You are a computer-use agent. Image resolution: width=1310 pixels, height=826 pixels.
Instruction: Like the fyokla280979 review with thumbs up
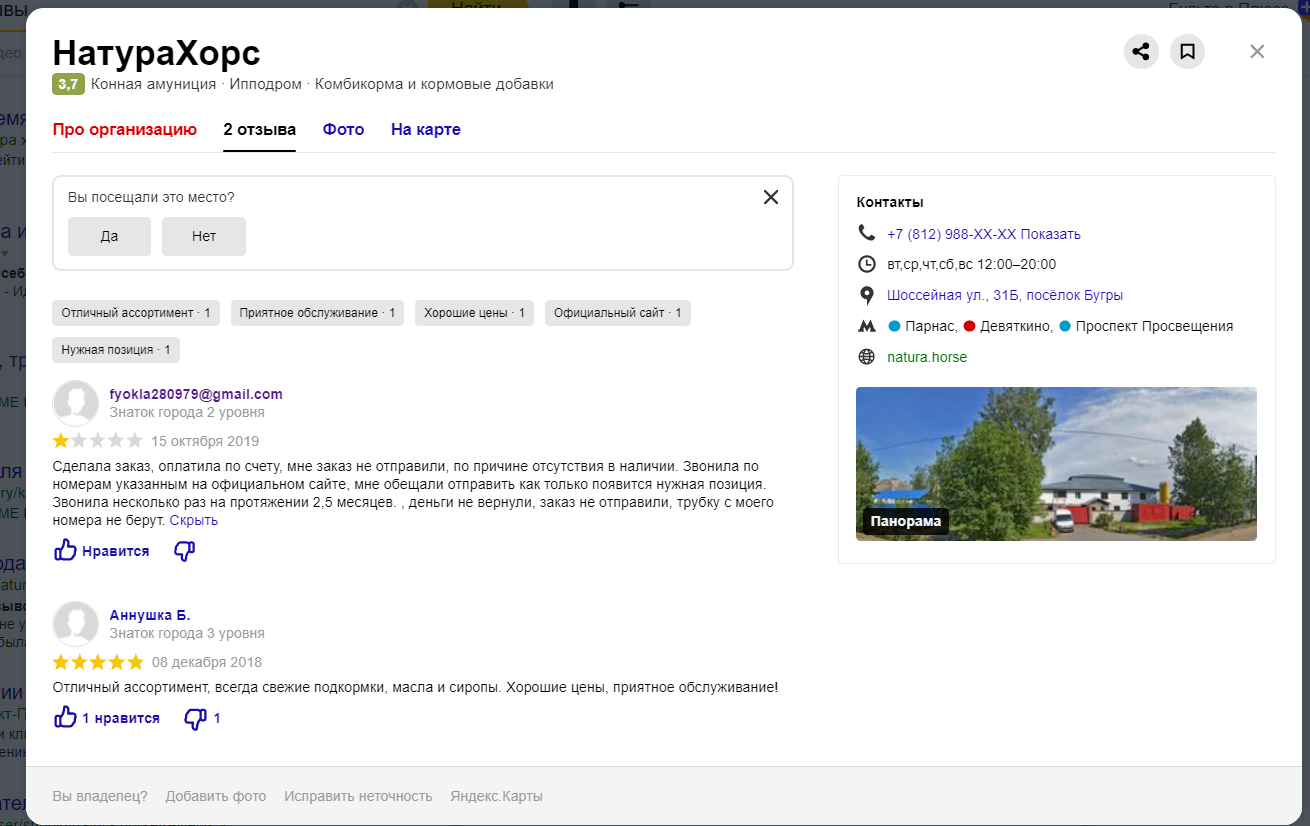point(66,551)
